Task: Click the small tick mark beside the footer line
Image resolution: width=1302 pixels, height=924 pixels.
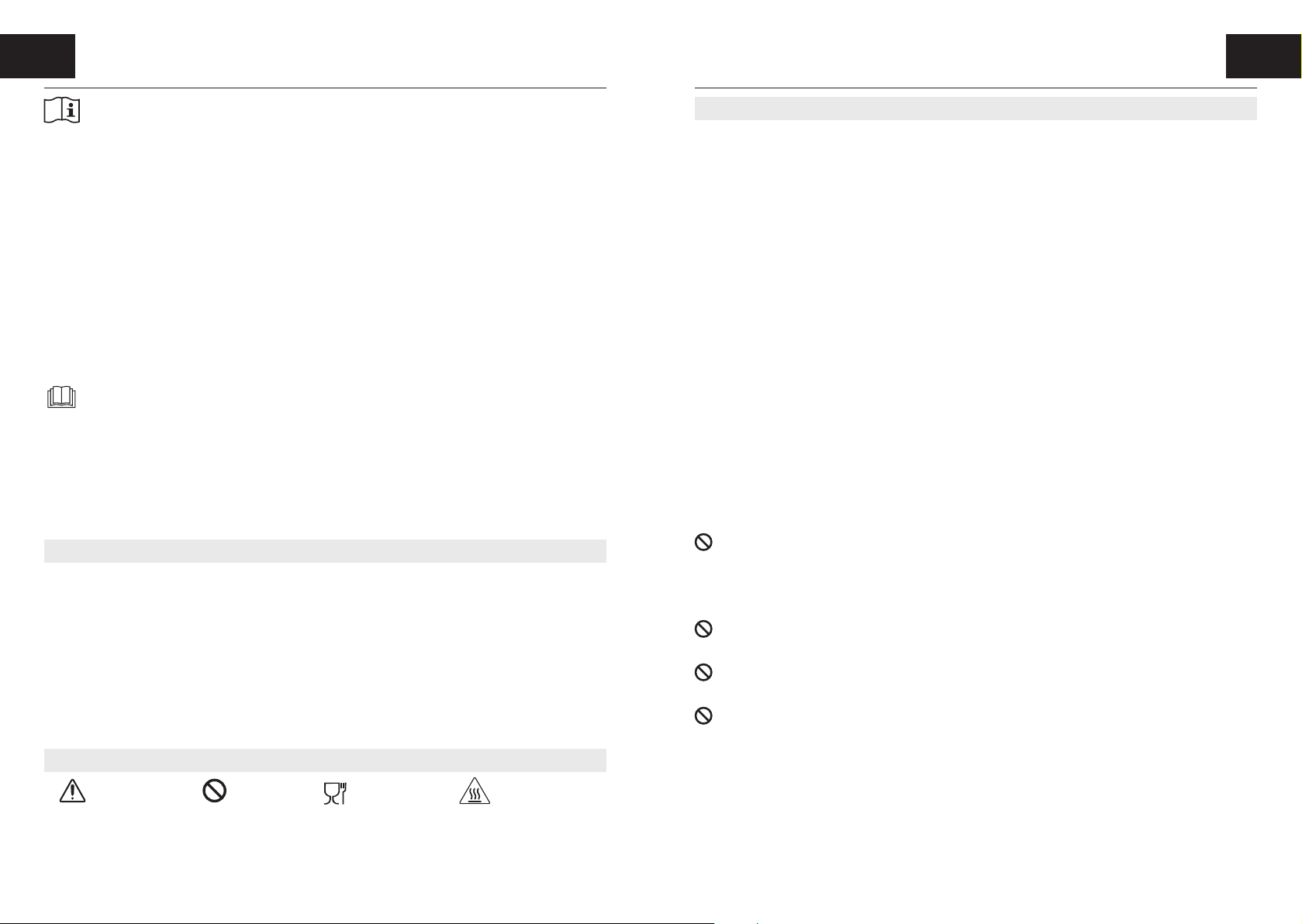Action: pos(757,920)
